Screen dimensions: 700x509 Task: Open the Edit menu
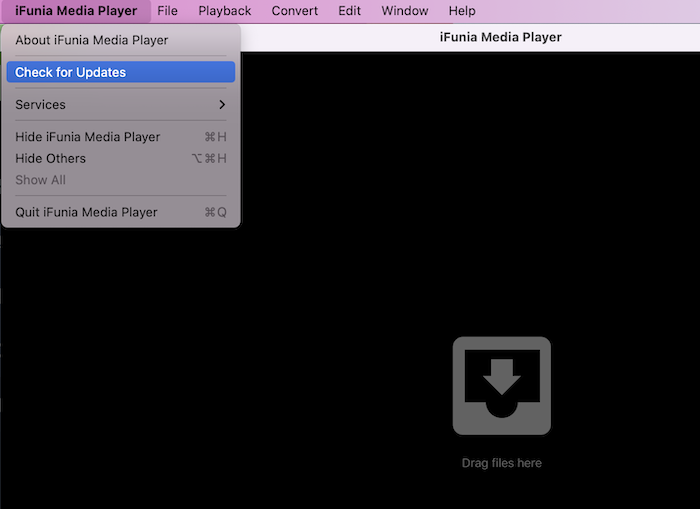349,11
